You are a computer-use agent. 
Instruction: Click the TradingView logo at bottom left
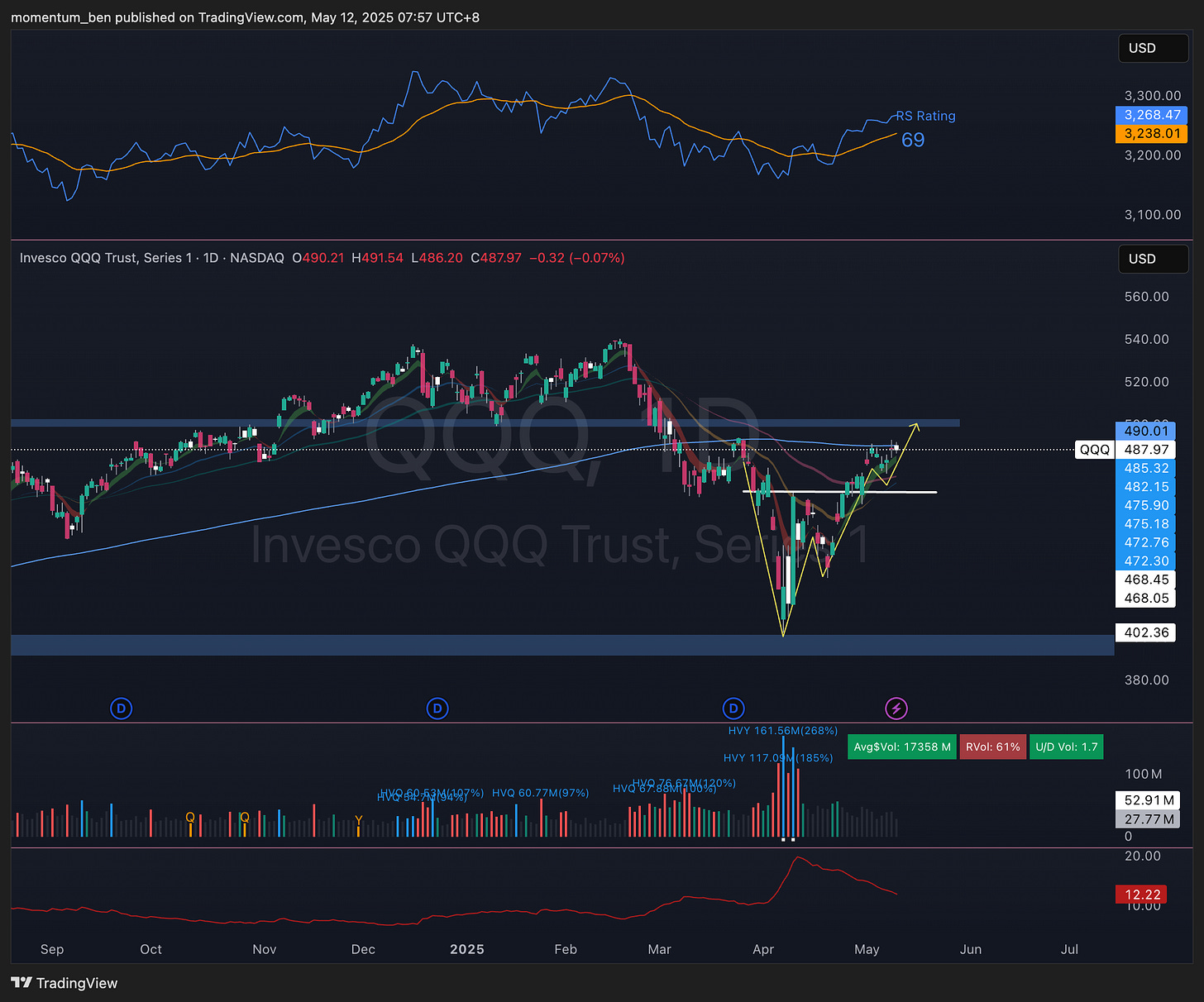[21, 983]
